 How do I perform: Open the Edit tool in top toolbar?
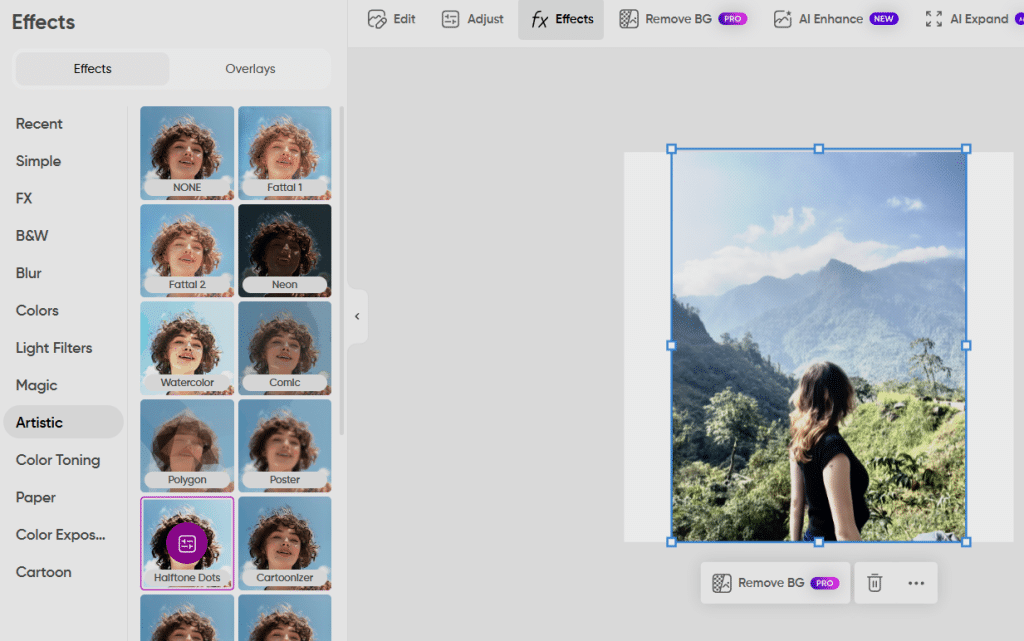tap(391, 19)
